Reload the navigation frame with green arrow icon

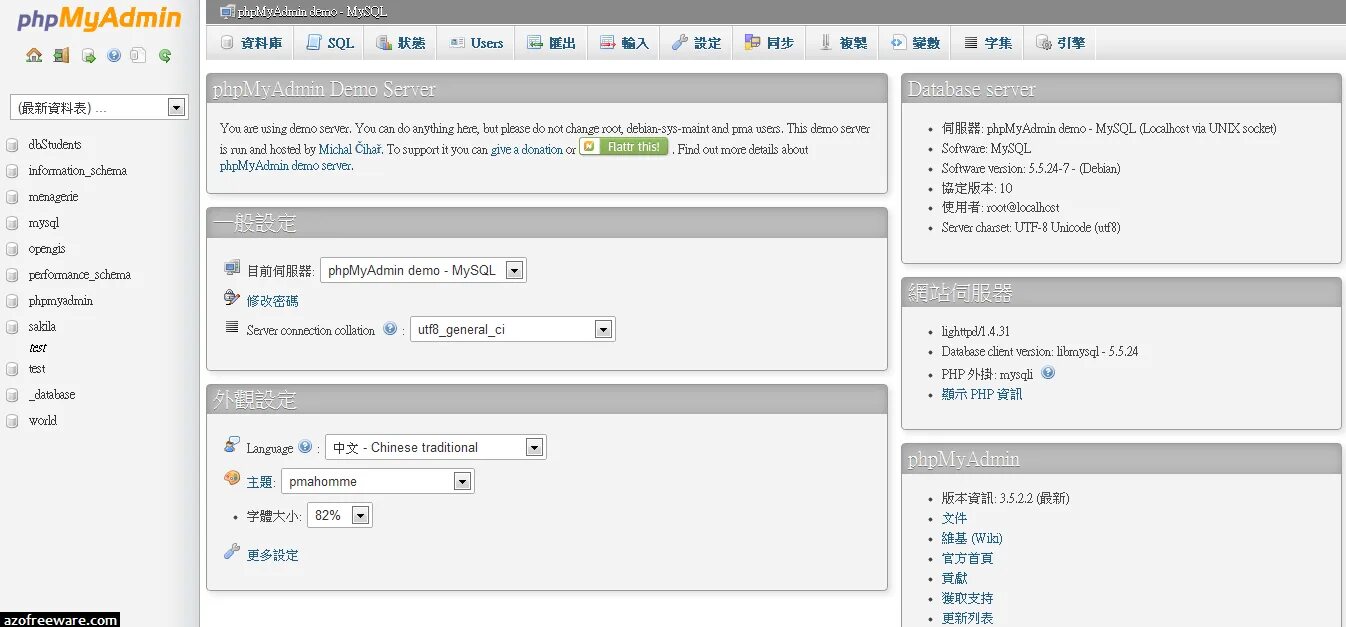point(165,56)
